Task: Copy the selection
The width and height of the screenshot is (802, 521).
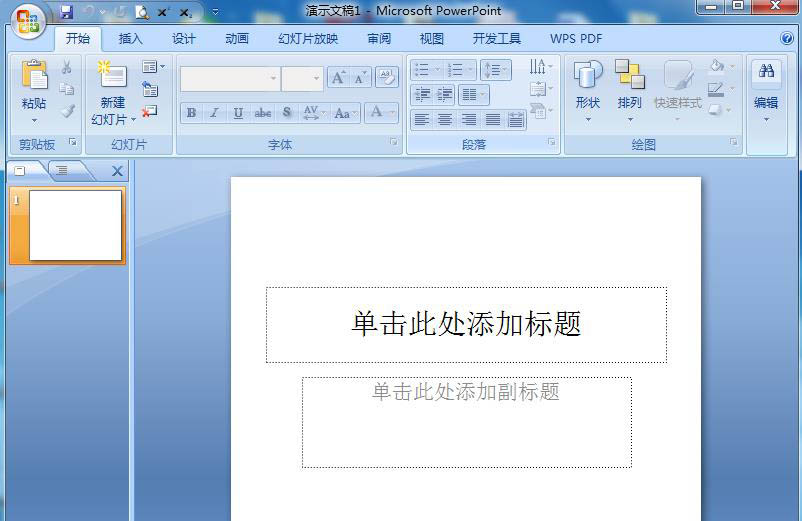Action: pyautogui.click(x=66, y=89)
